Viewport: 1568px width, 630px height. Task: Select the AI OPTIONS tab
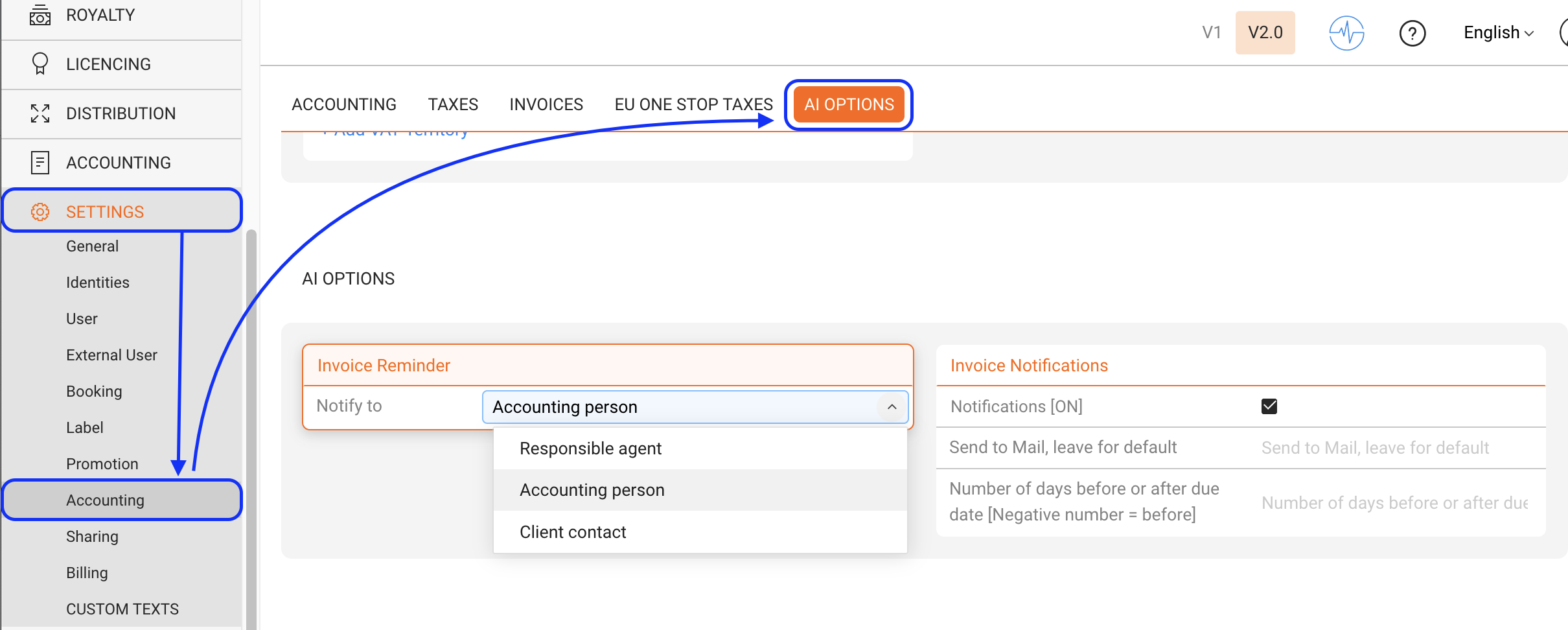click(x=849, y=104)
